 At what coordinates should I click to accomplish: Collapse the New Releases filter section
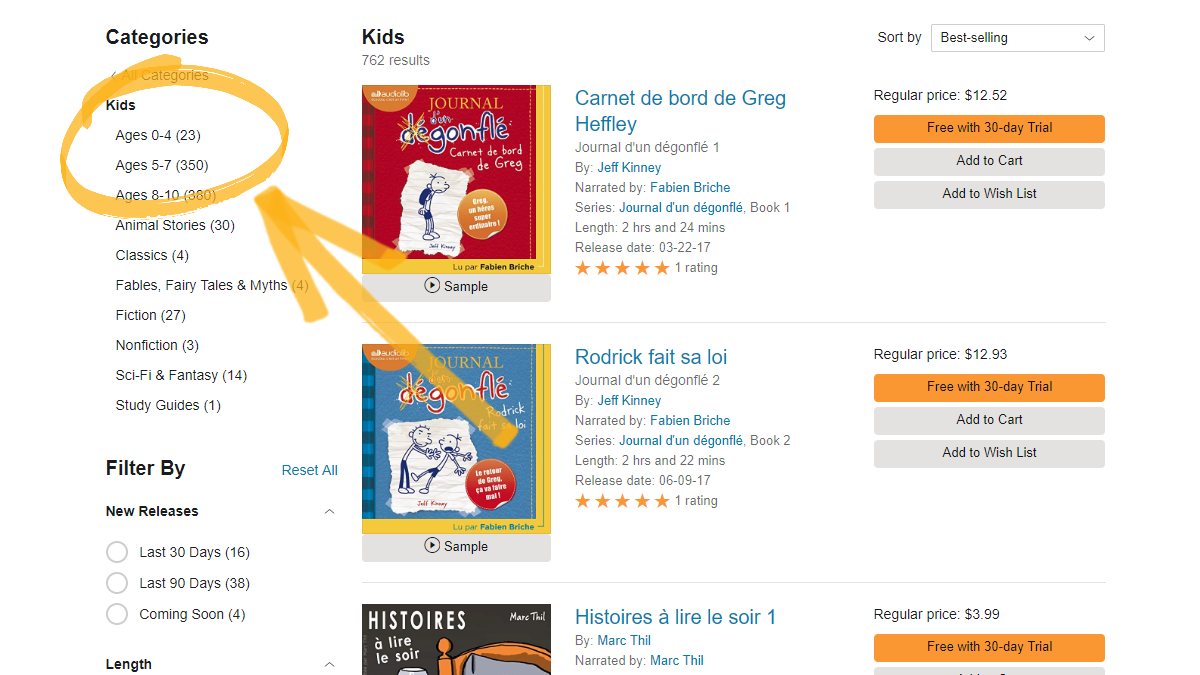click(x=330, y=511)
